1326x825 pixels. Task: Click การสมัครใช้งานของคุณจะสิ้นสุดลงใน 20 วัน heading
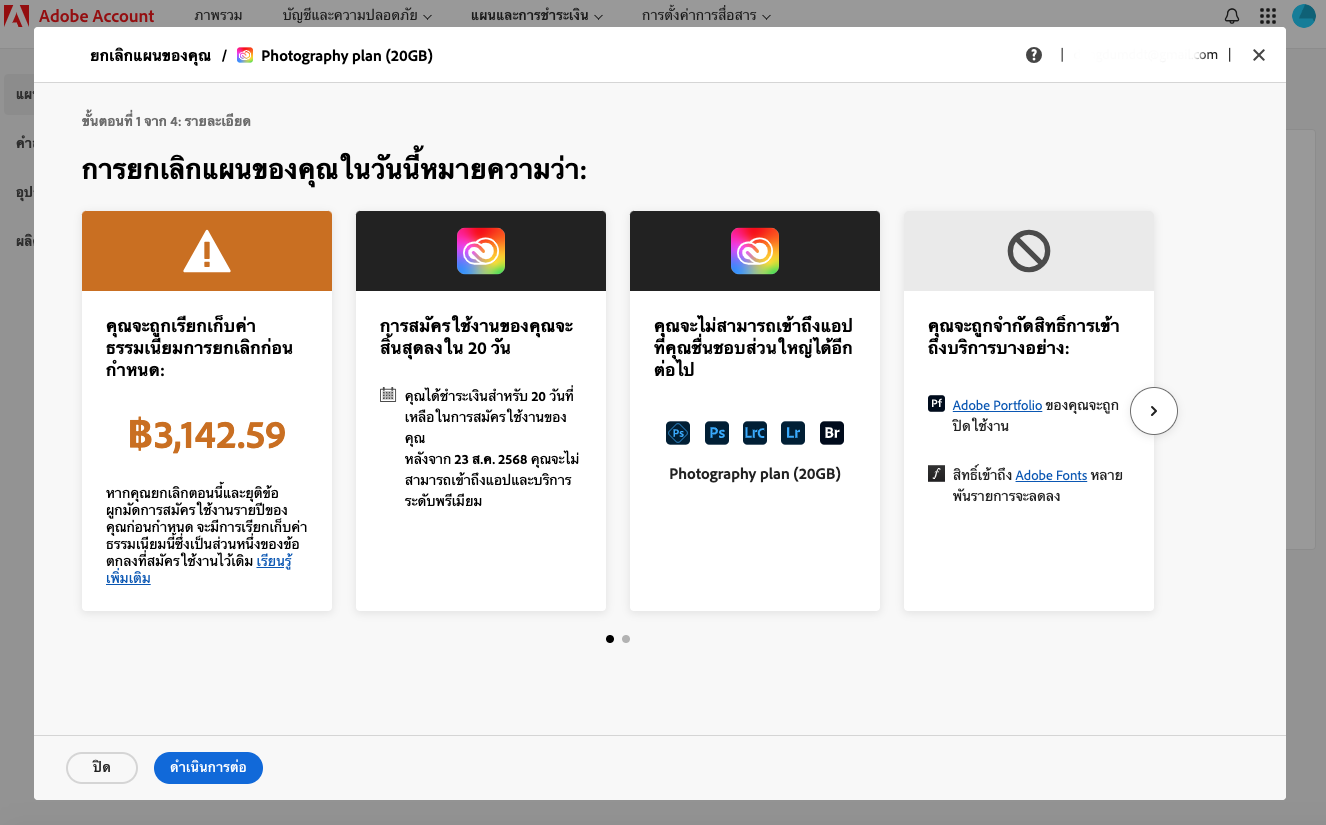tap(477, 337)
